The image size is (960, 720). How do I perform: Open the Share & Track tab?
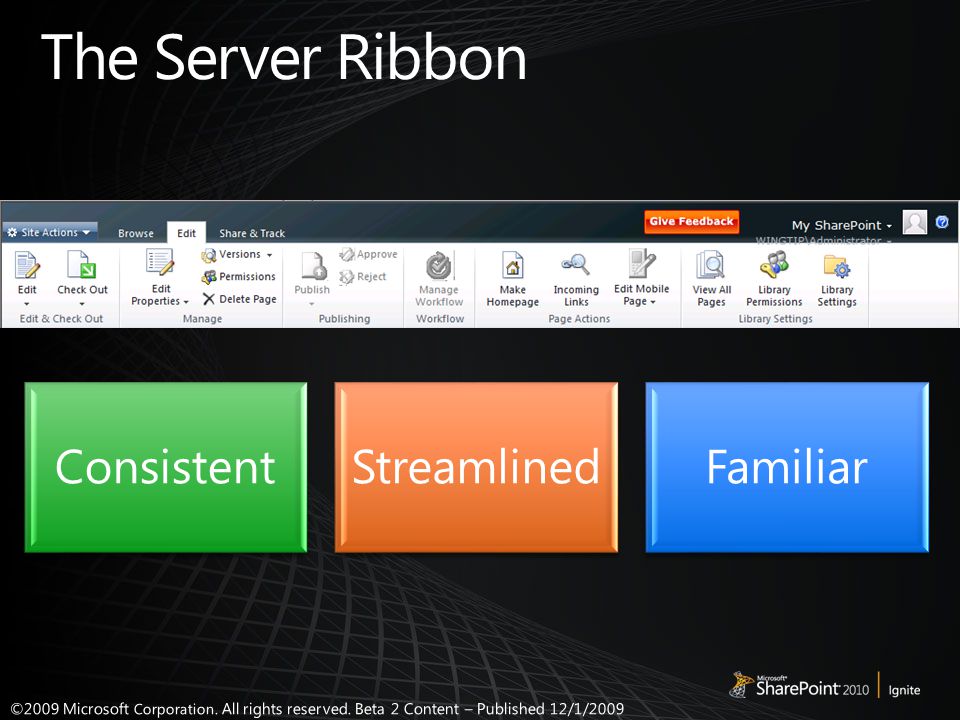(252, 233)
